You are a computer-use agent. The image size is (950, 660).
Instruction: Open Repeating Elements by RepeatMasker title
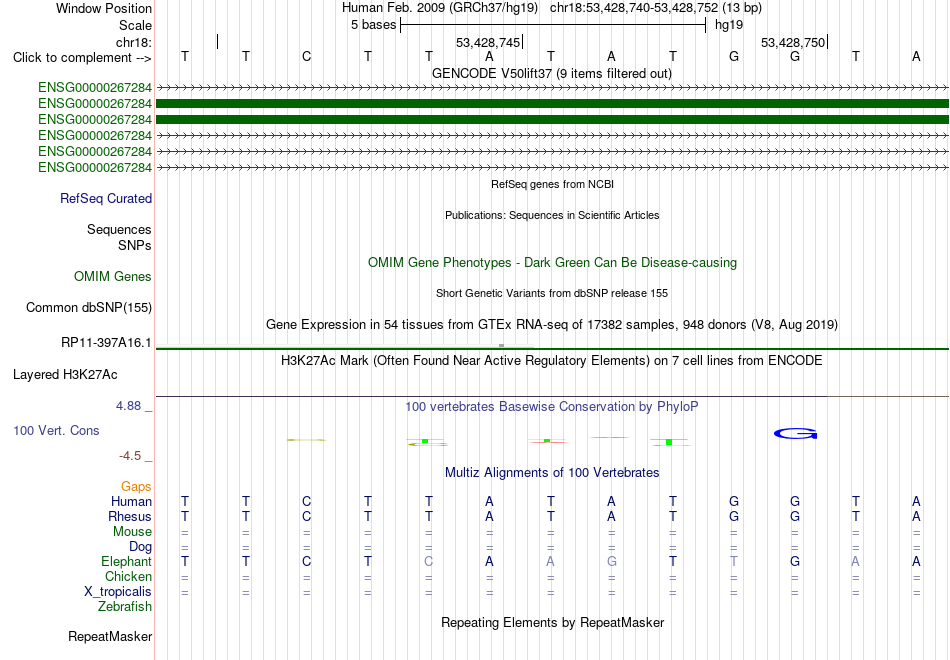point(553,623)
